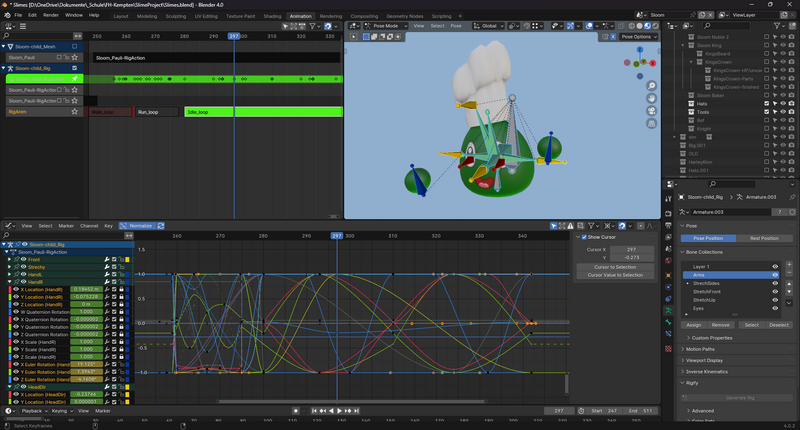800x430 pixels.
Task: Switch to the Geometry Nodes workspace tab
Action: (404, 16)
